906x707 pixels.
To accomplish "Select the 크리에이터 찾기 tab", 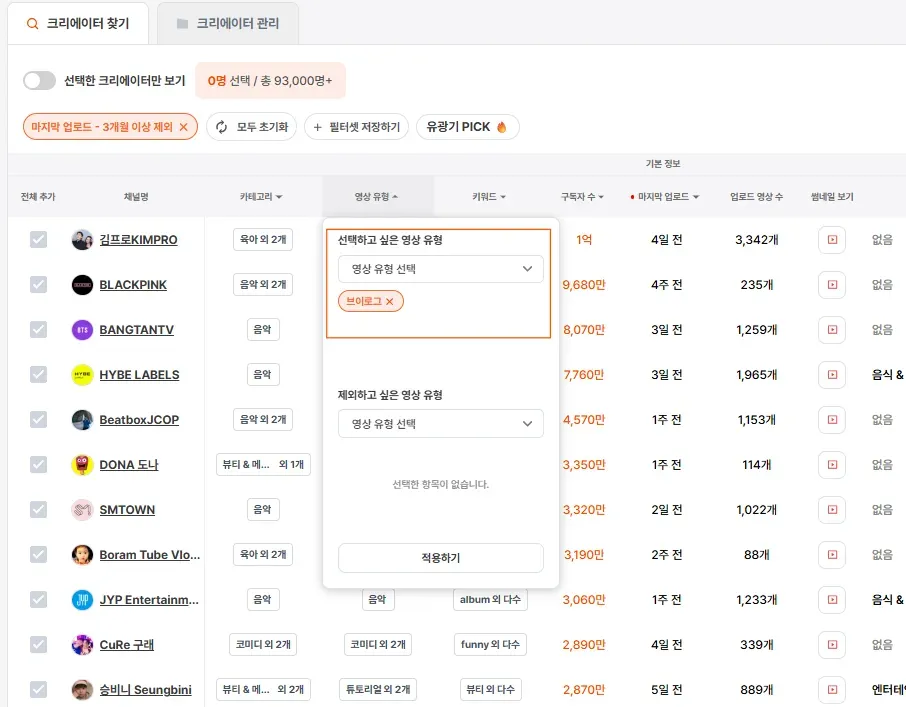I will tap(79, 24).
